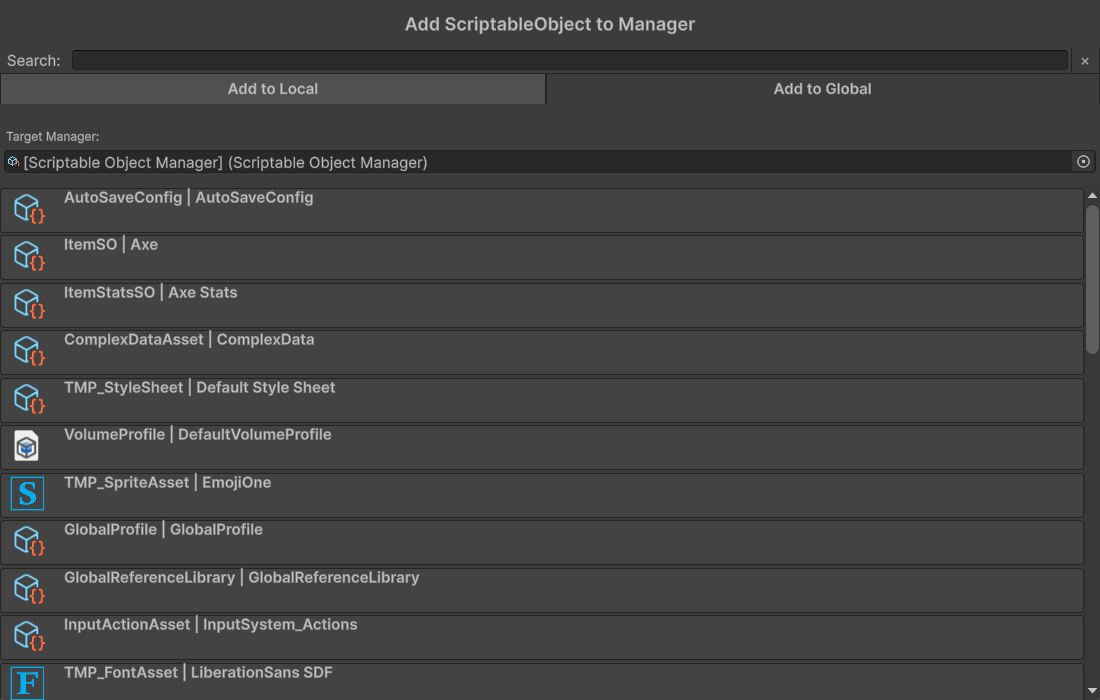
Task: Click the InputSystem_Actions asset icon
Action: [28, 637]
